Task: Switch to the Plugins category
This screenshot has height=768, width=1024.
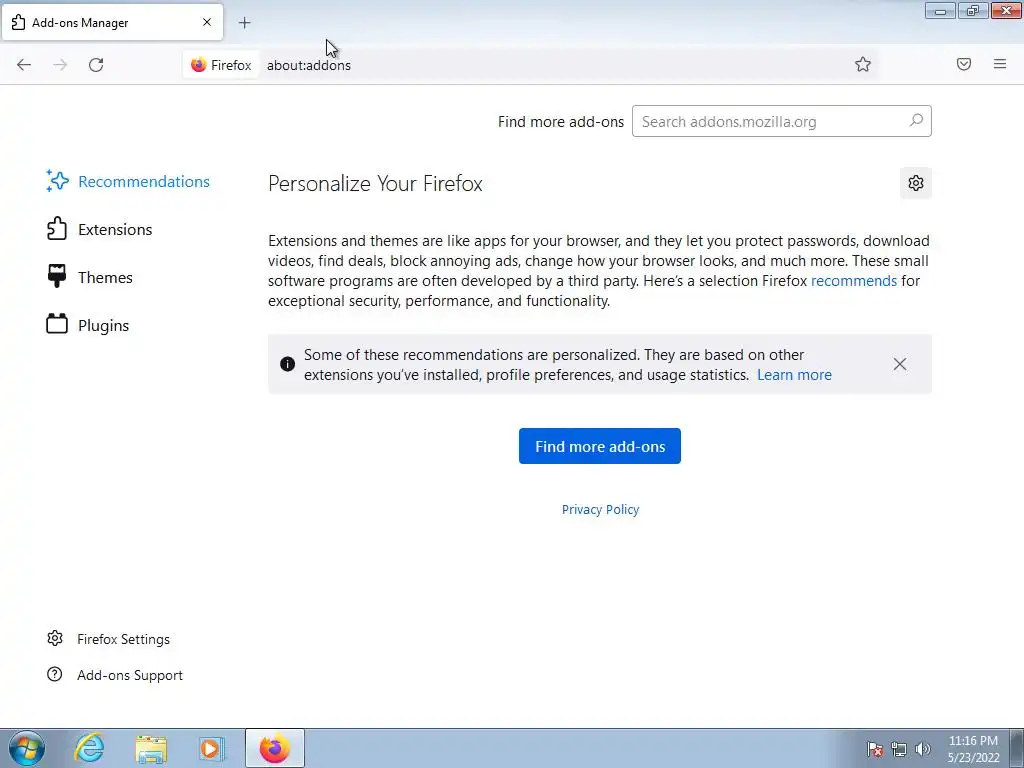Action: (x=88, y=325)
